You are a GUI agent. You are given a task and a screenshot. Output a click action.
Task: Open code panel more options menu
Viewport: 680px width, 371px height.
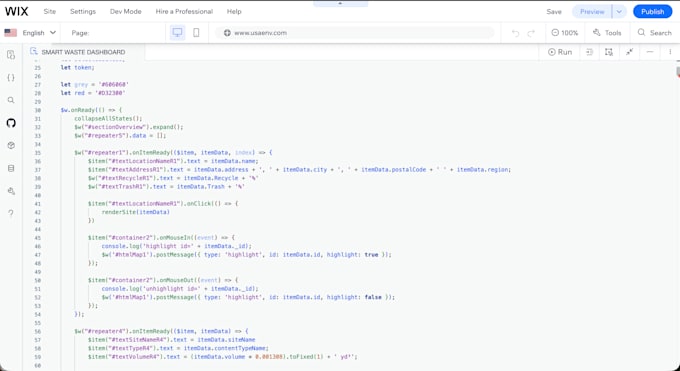670,52
